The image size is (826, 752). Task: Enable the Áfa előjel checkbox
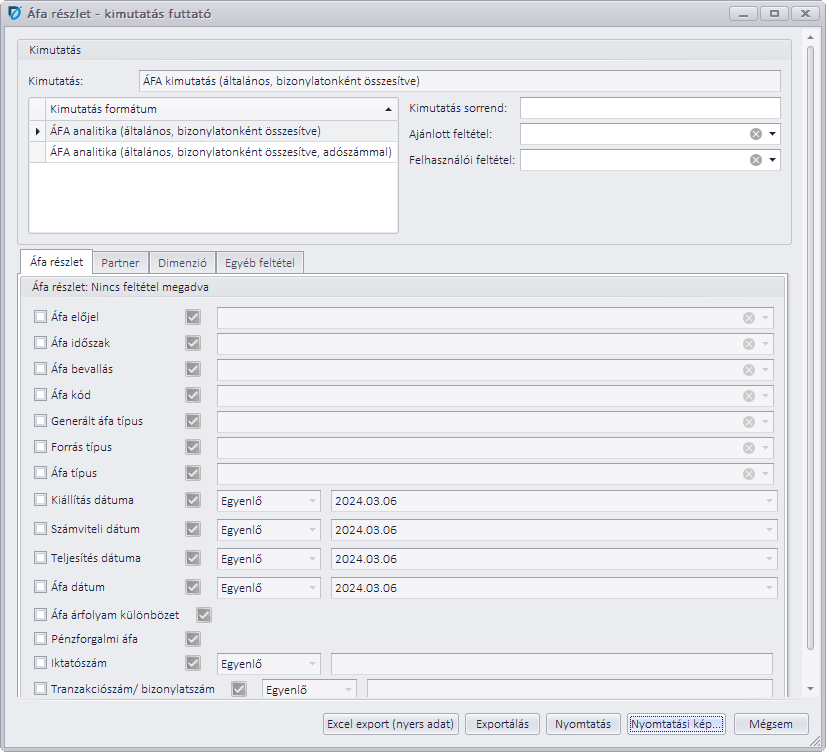tap(40, 318)
